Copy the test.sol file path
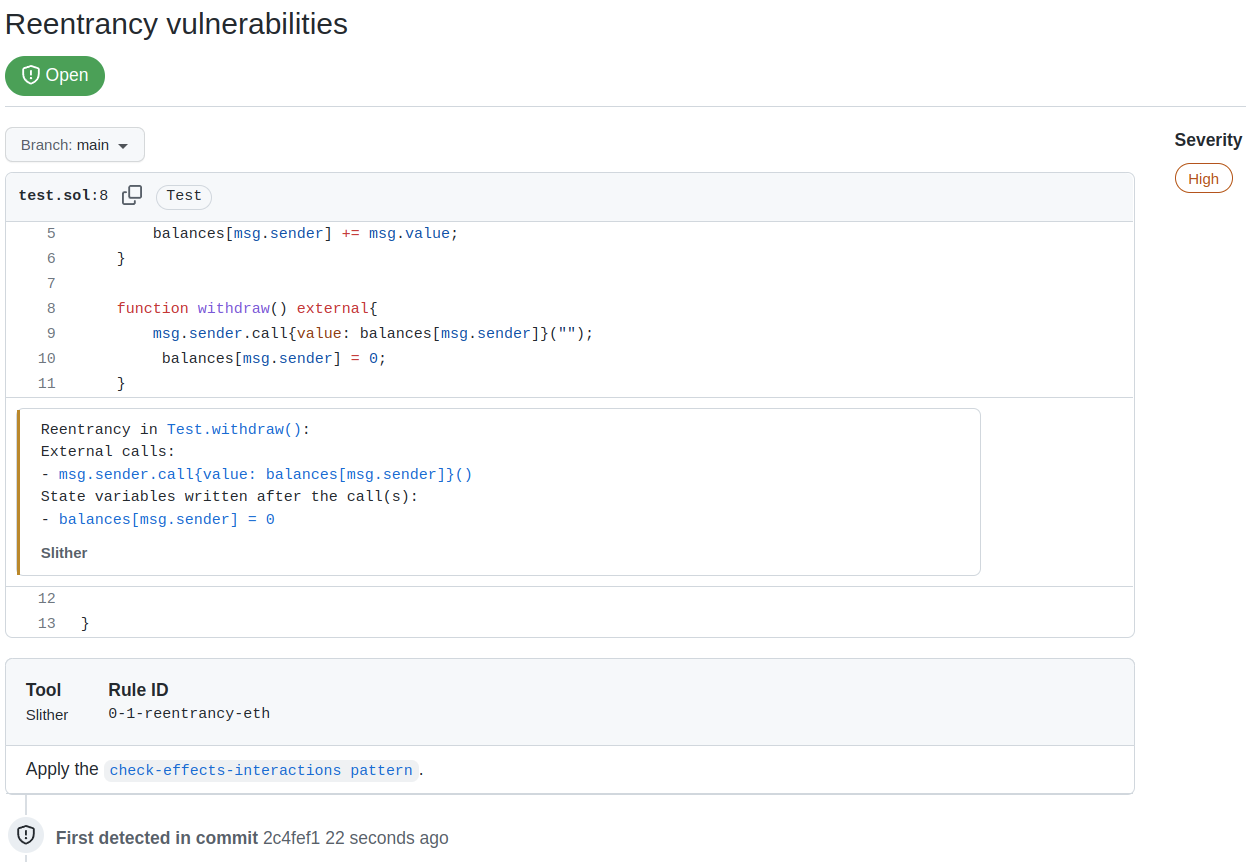This screenshot has width=1246, height=862. (x=132, y=196)
